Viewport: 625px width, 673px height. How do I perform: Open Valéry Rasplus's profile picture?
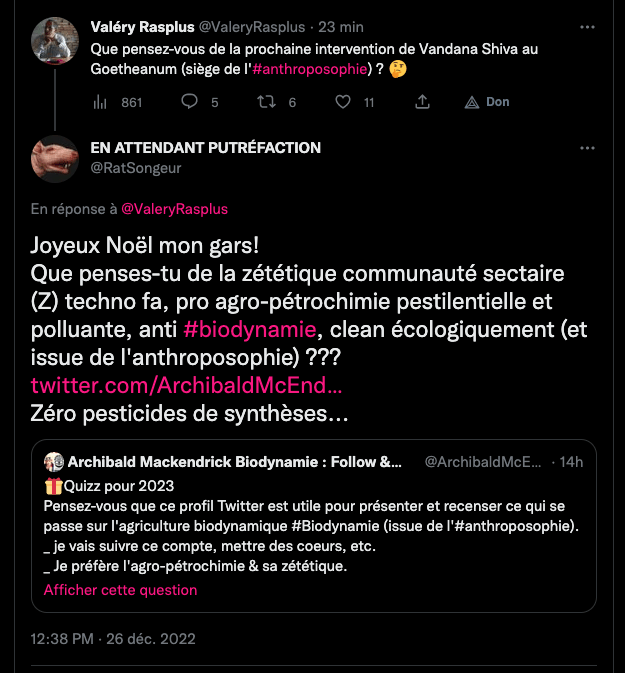point(55,39)
